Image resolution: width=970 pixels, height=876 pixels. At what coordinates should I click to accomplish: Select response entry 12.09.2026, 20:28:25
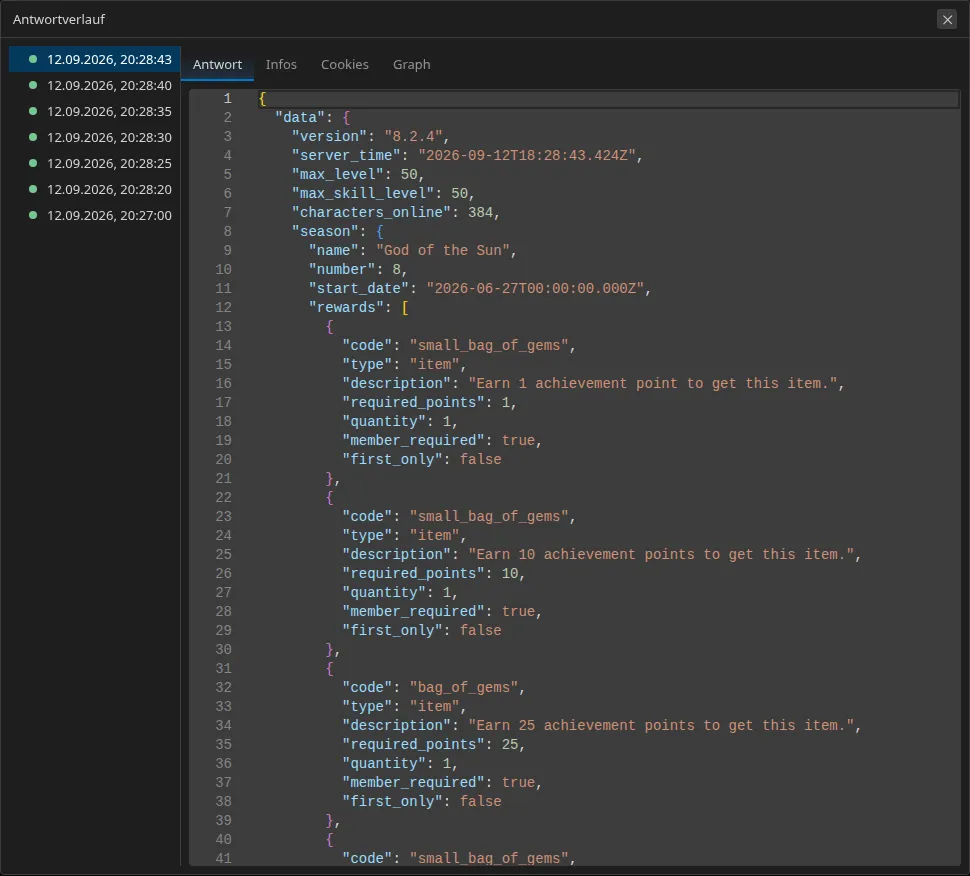pyautogui.click(x=95, y=163)
